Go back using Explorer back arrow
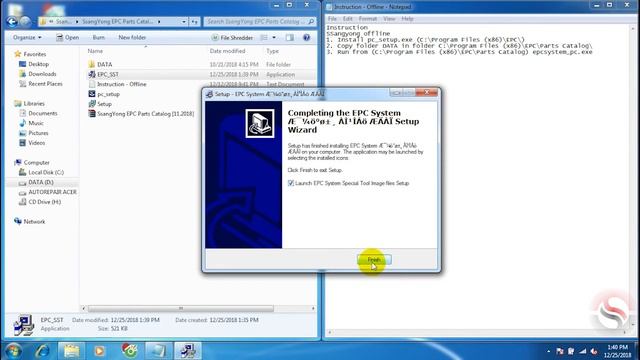 (x=12, y=22)
